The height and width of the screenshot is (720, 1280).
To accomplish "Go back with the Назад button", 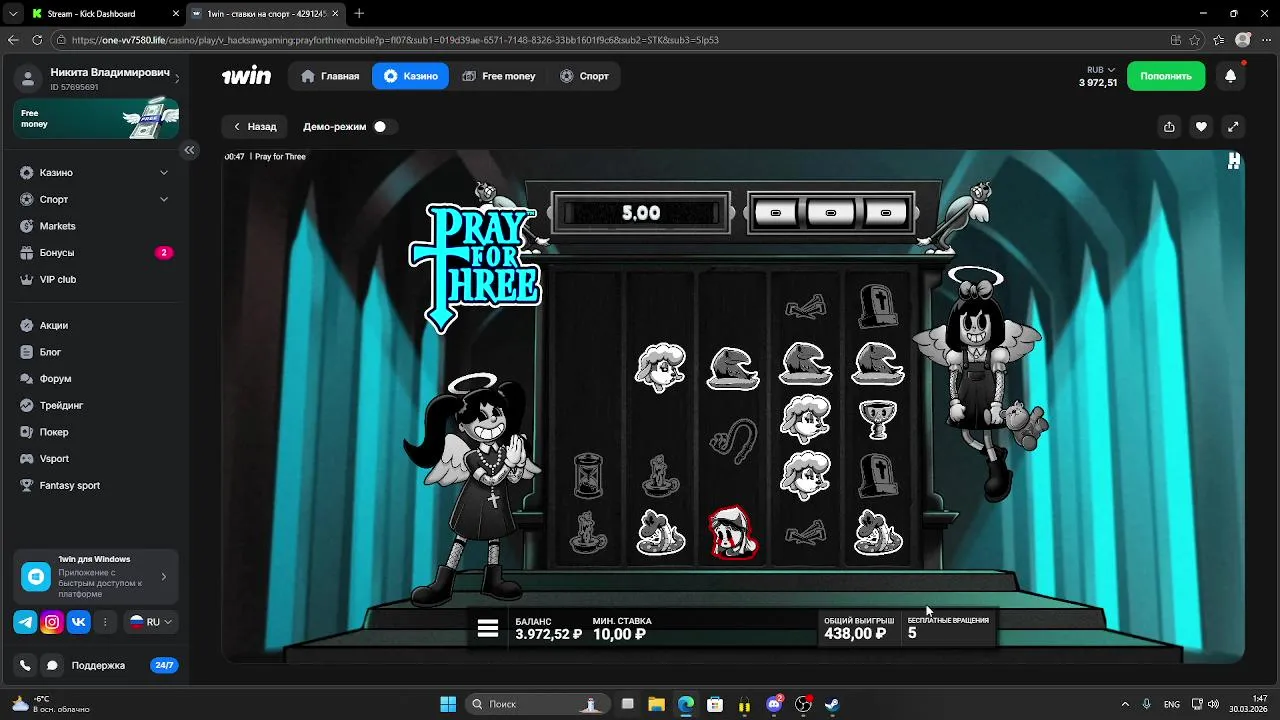I will pyautogui.click(x=254, y=127).
